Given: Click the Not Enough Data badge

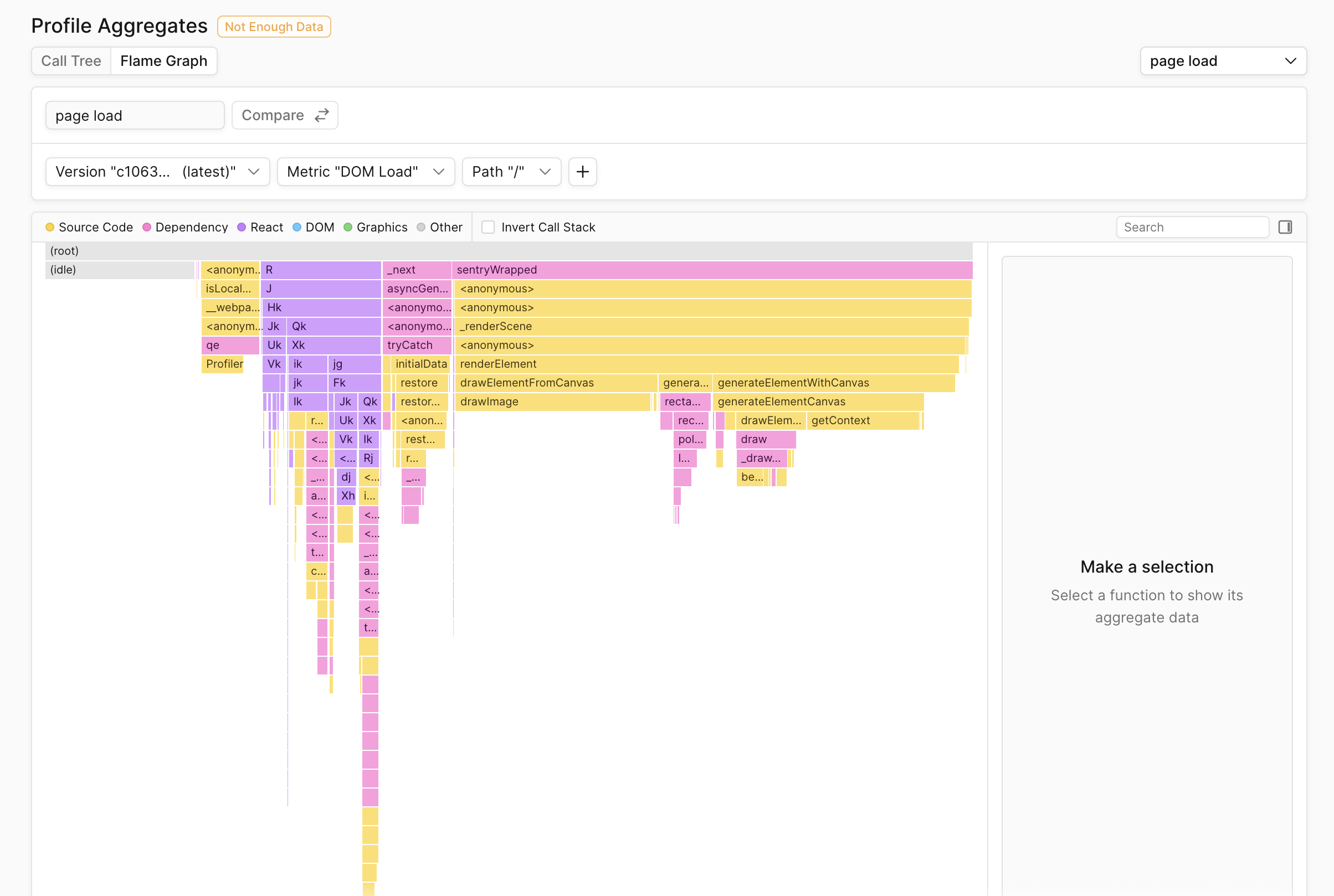Looking at the screenshot, I should coord(274,26).
